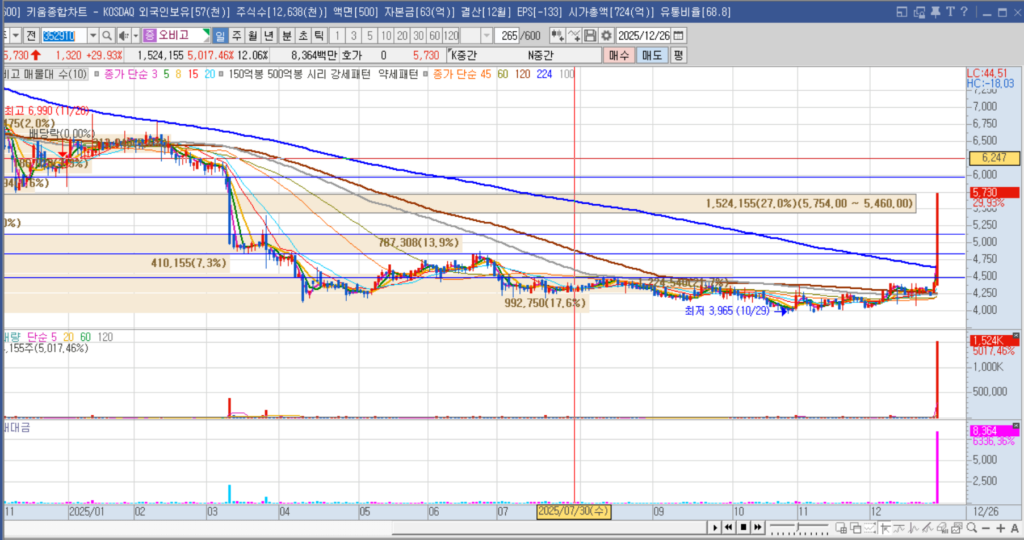Switch to minute (분) chart period
The image size is (1024, 540).
tap(287, 35)
